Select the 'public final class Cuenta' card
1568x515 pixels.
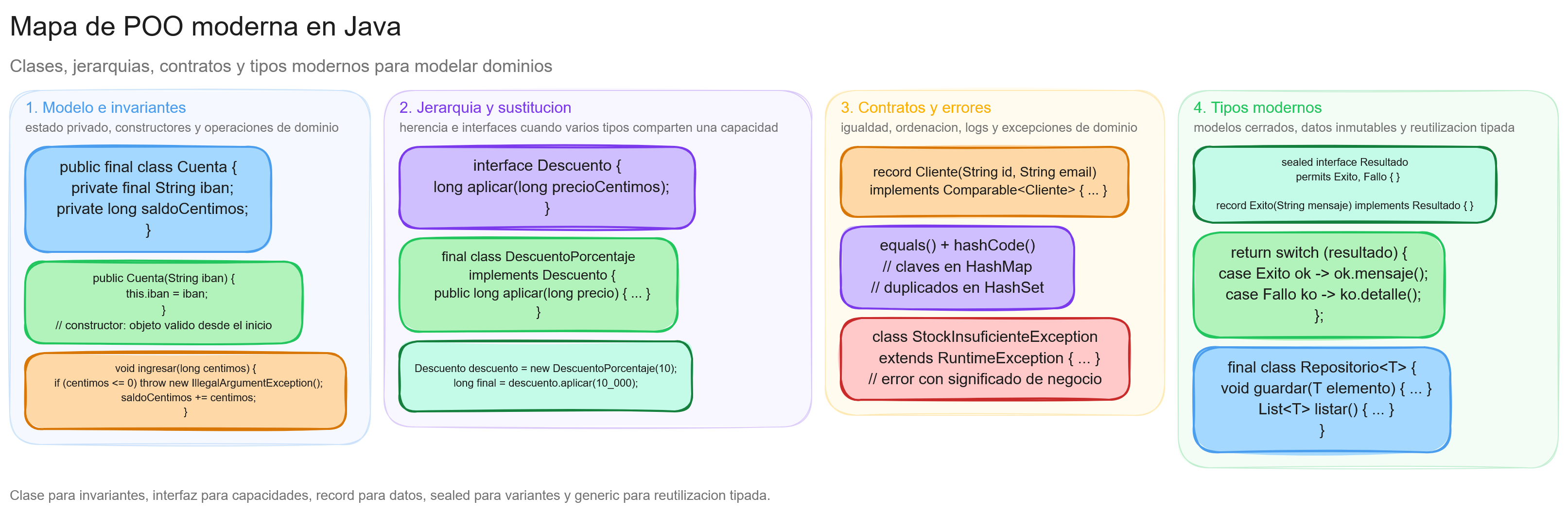148,199
